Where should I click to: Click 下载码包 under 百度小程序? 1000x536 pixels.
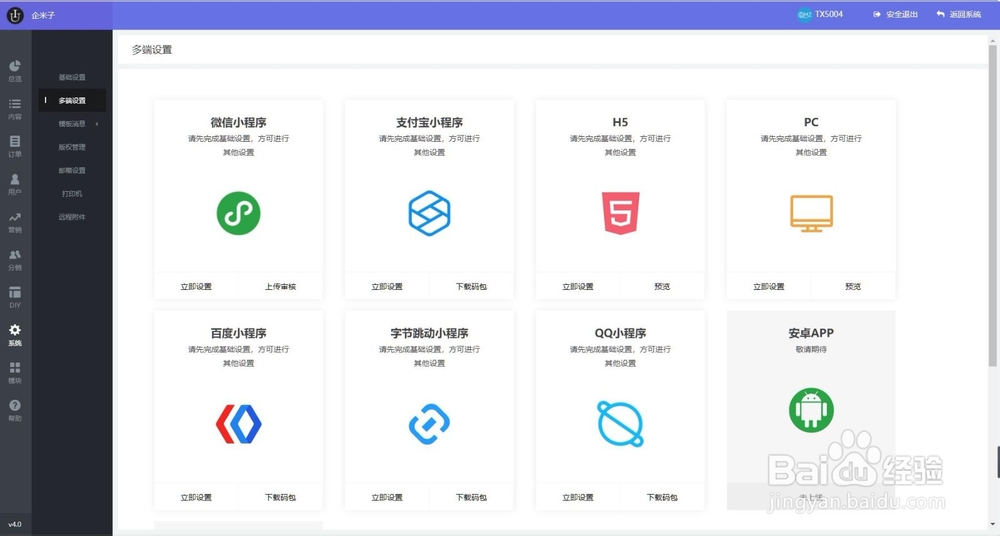click(281, 497)
